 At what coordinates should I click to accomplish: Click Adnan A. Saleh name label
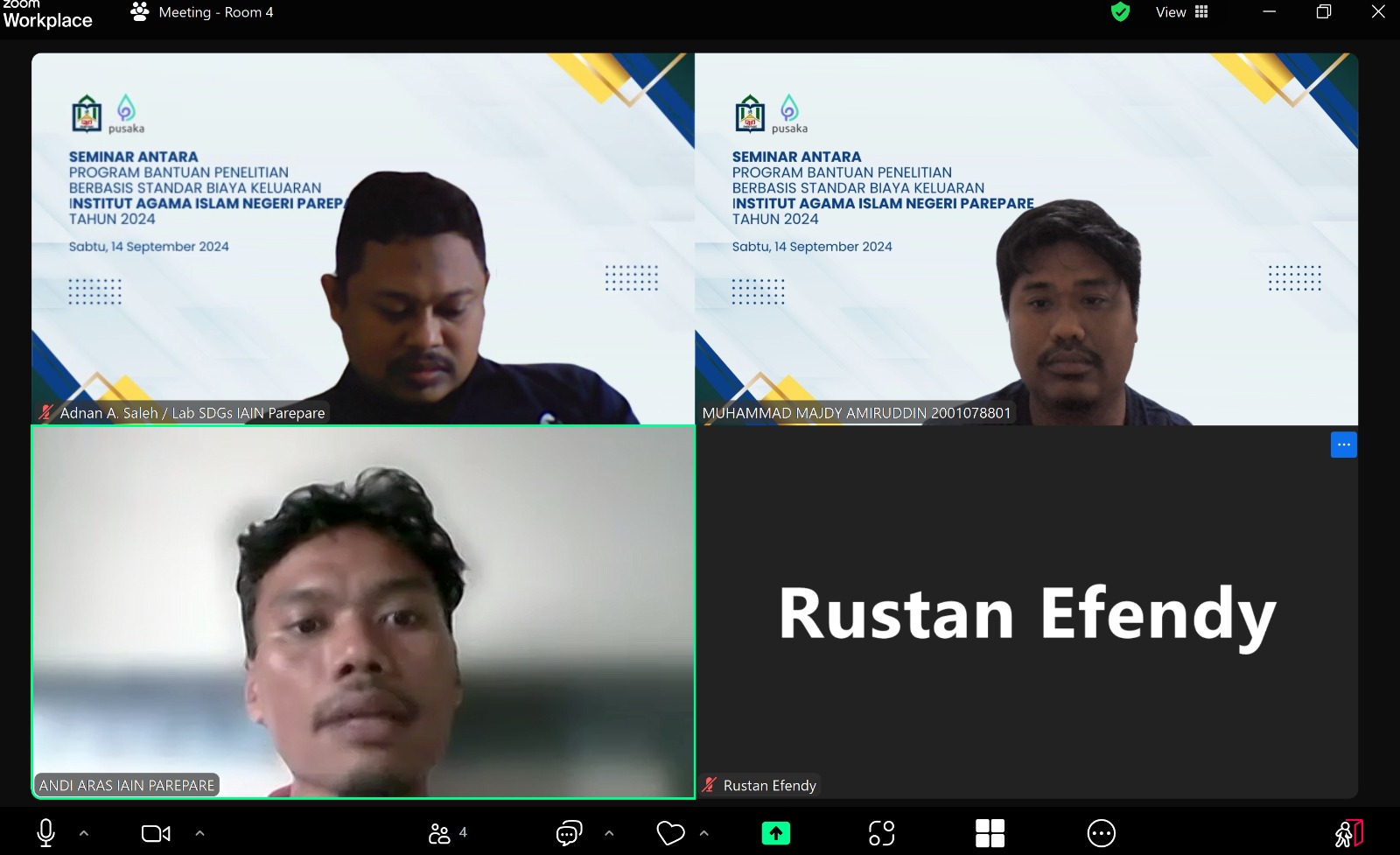pos(192,413)
